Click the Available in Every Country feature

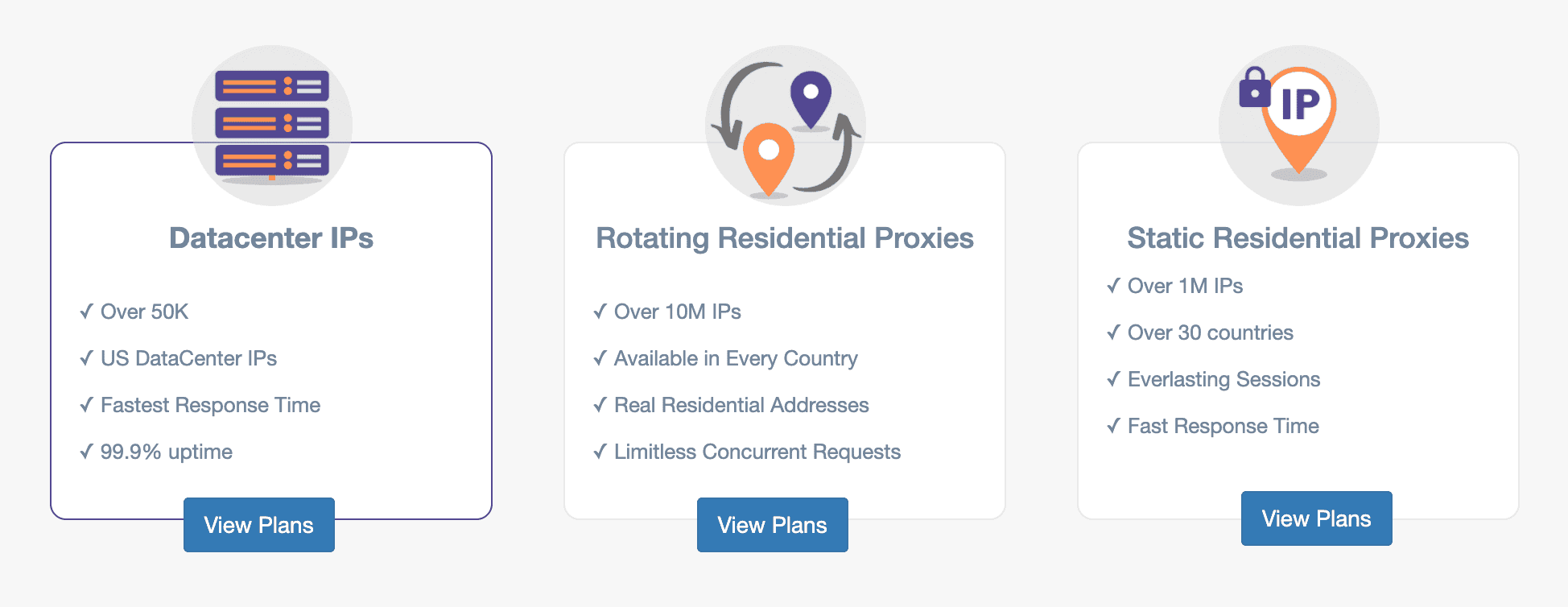click(736, 358)
